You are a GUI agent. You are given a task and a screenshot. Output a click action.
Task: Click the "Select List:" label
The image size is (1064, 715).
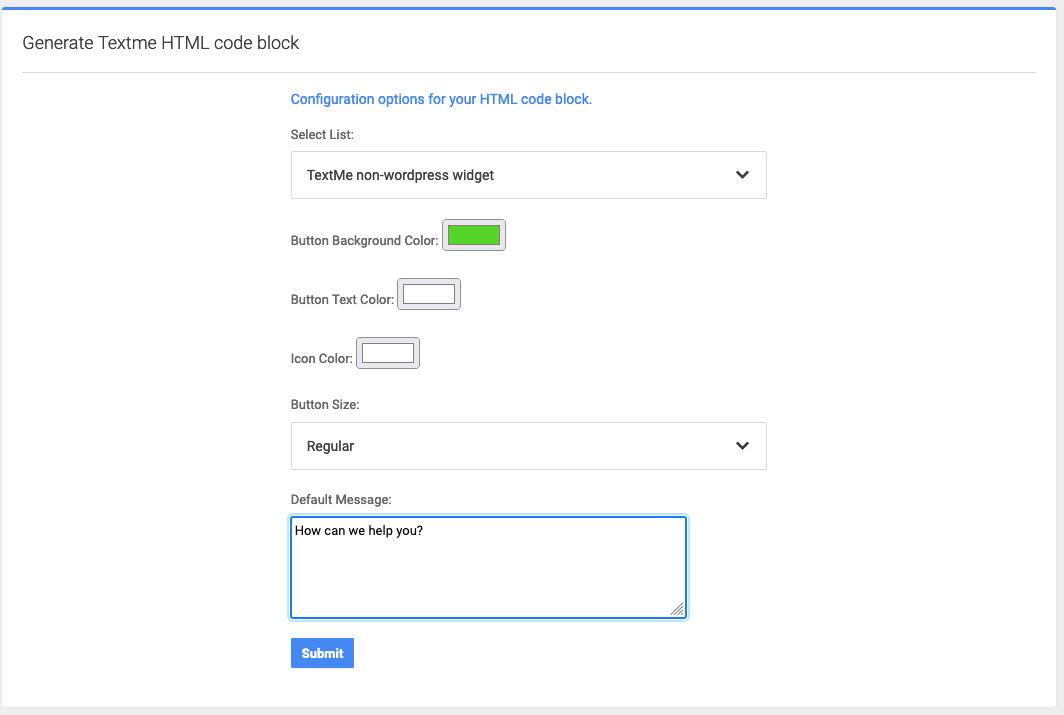coord(322,134)
